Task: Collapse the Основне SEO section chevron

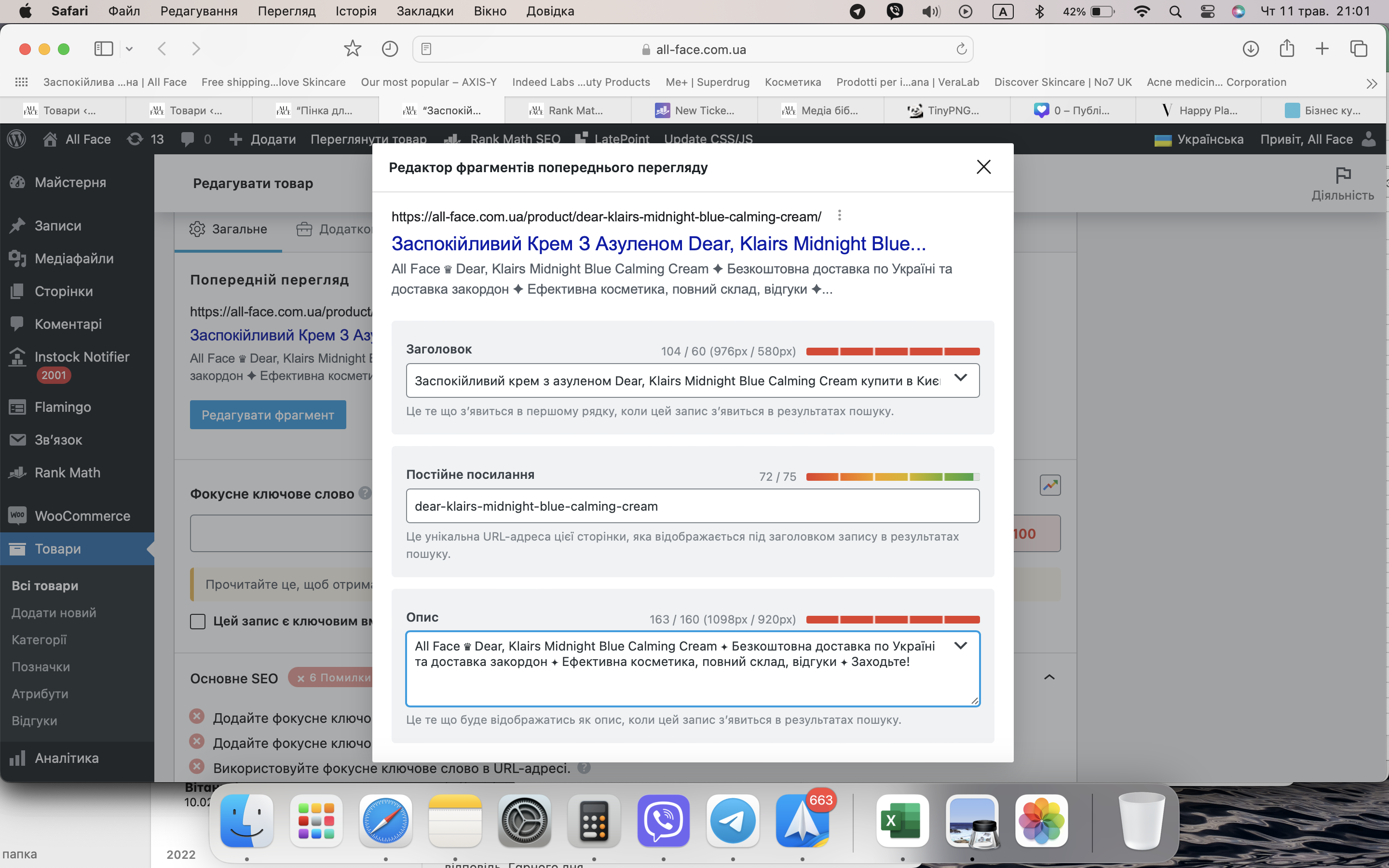Action: 1049,678
